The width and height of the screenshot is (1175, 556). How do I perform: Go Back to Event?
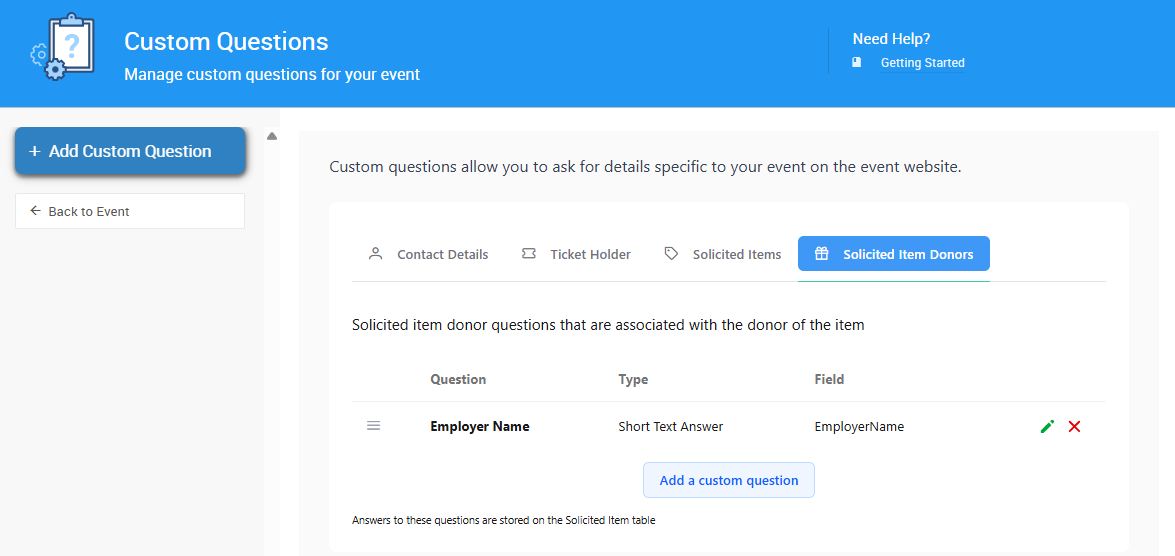coord(130,211)
